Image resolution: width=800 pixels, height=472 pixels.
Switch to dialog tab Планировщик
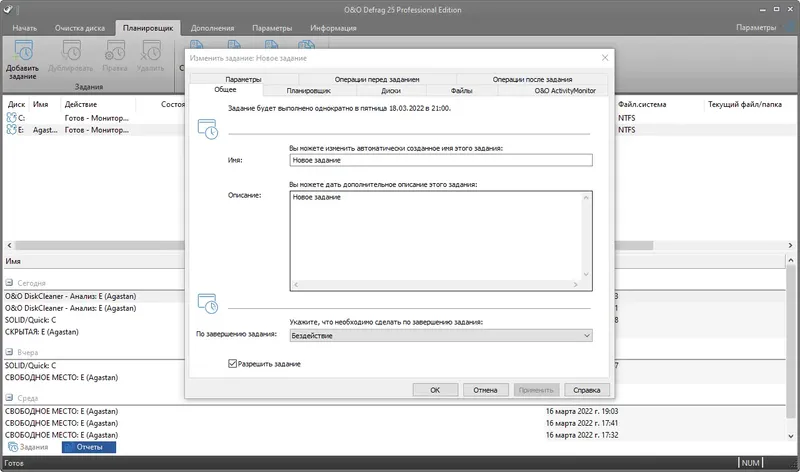tap(309, 91)
